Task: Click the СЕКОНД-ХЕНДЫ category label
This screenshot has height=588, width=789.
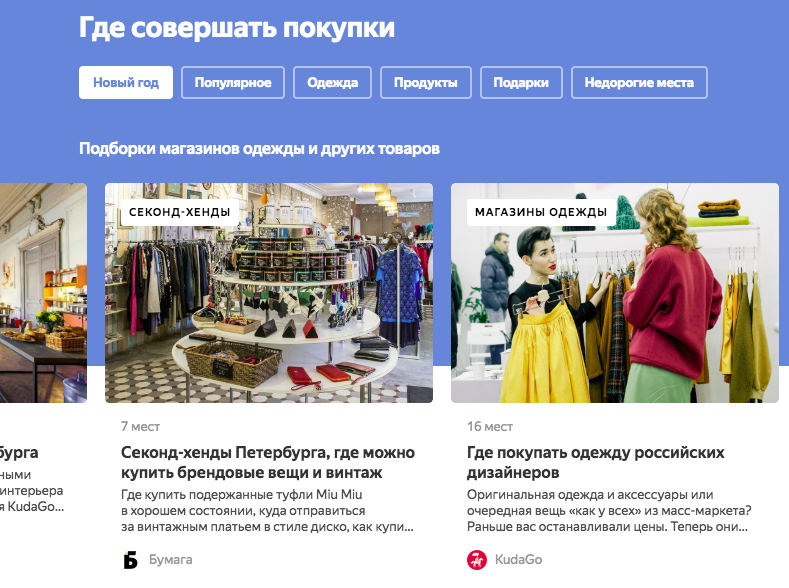Action: point(180,212)
